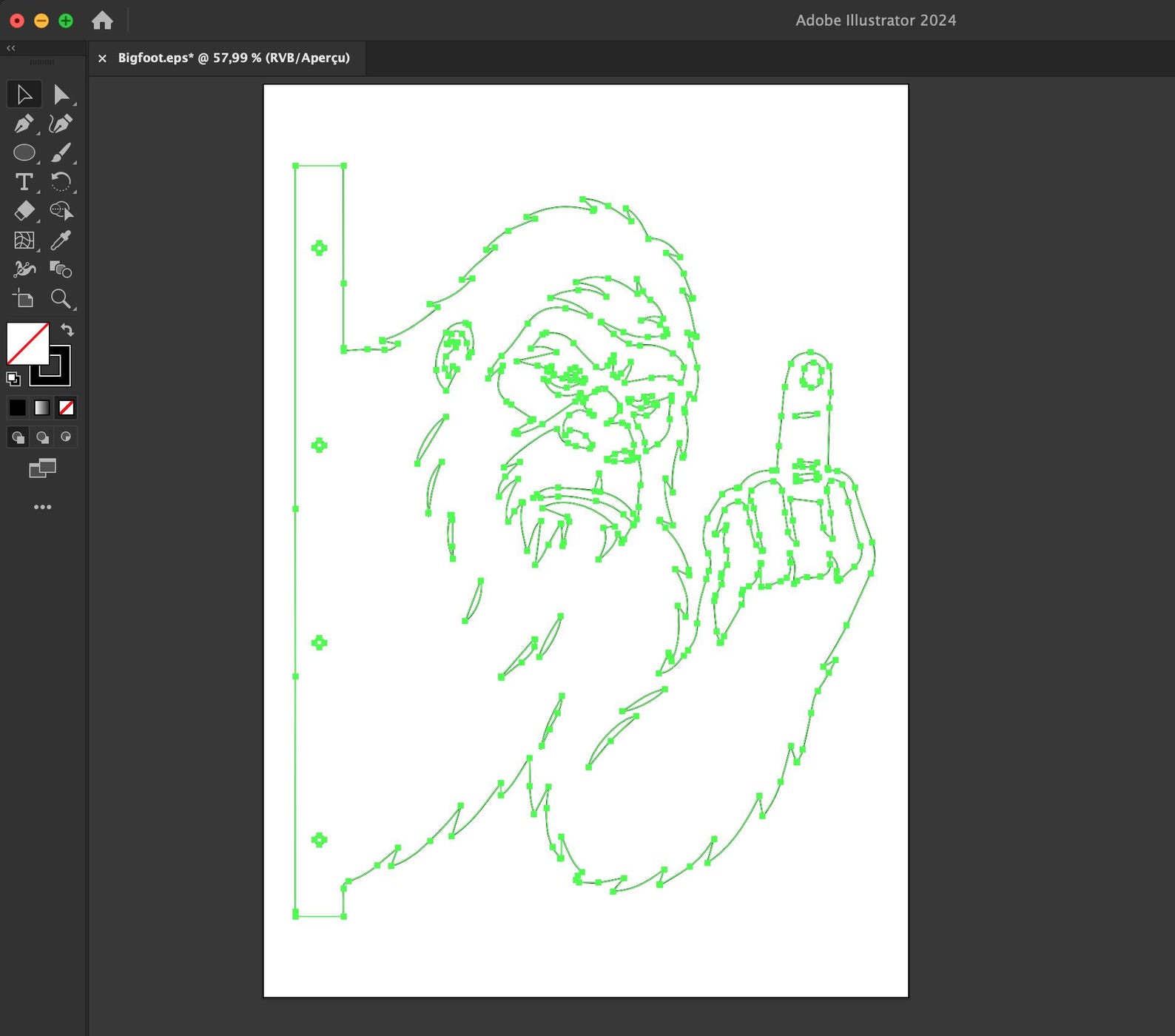Click the Fill color box
Image resolution: width=1175 pixels, height=1036 pixels.
[27, 343]
